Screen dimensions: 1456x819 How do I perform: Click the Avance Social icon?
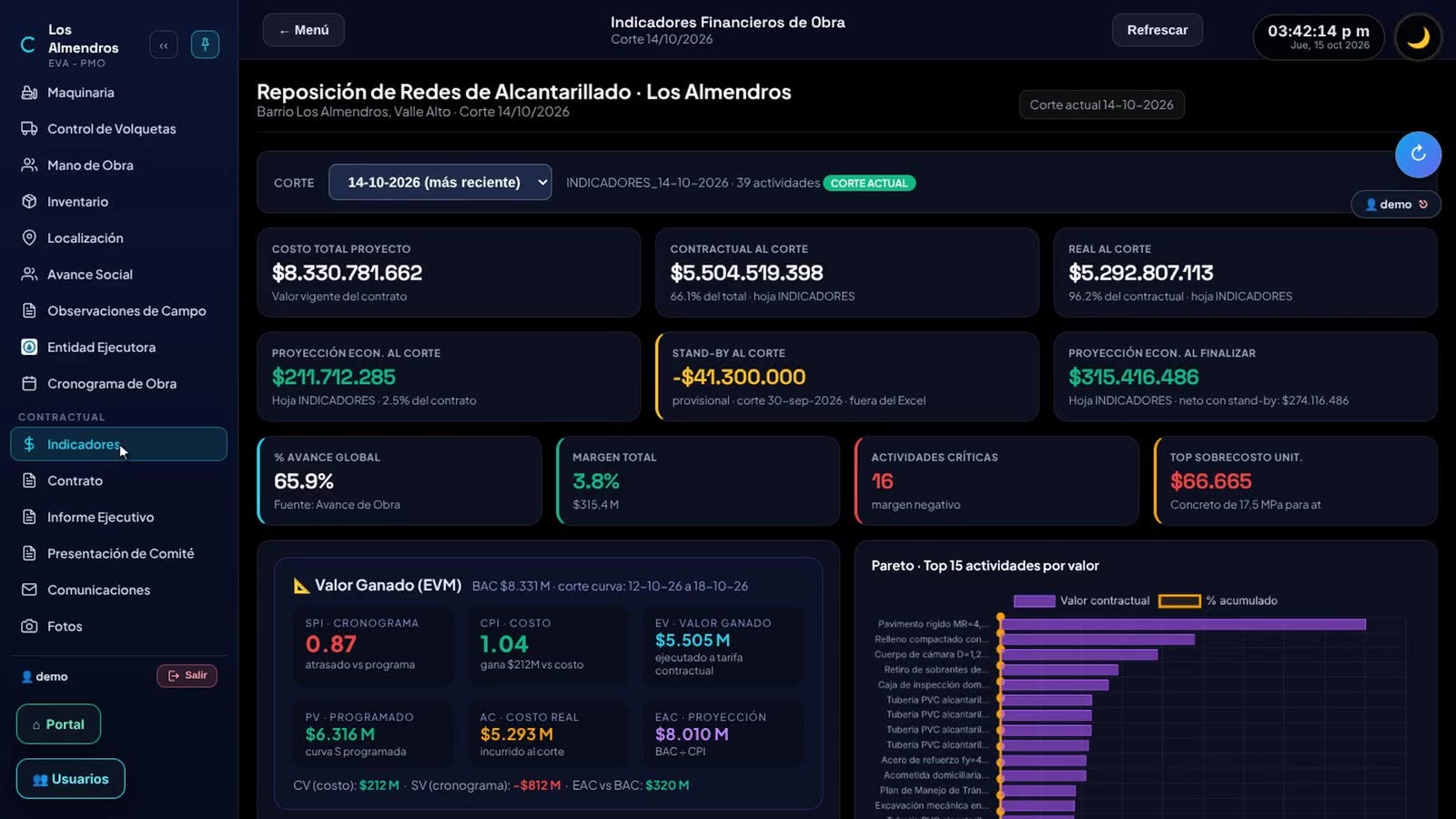29,274
